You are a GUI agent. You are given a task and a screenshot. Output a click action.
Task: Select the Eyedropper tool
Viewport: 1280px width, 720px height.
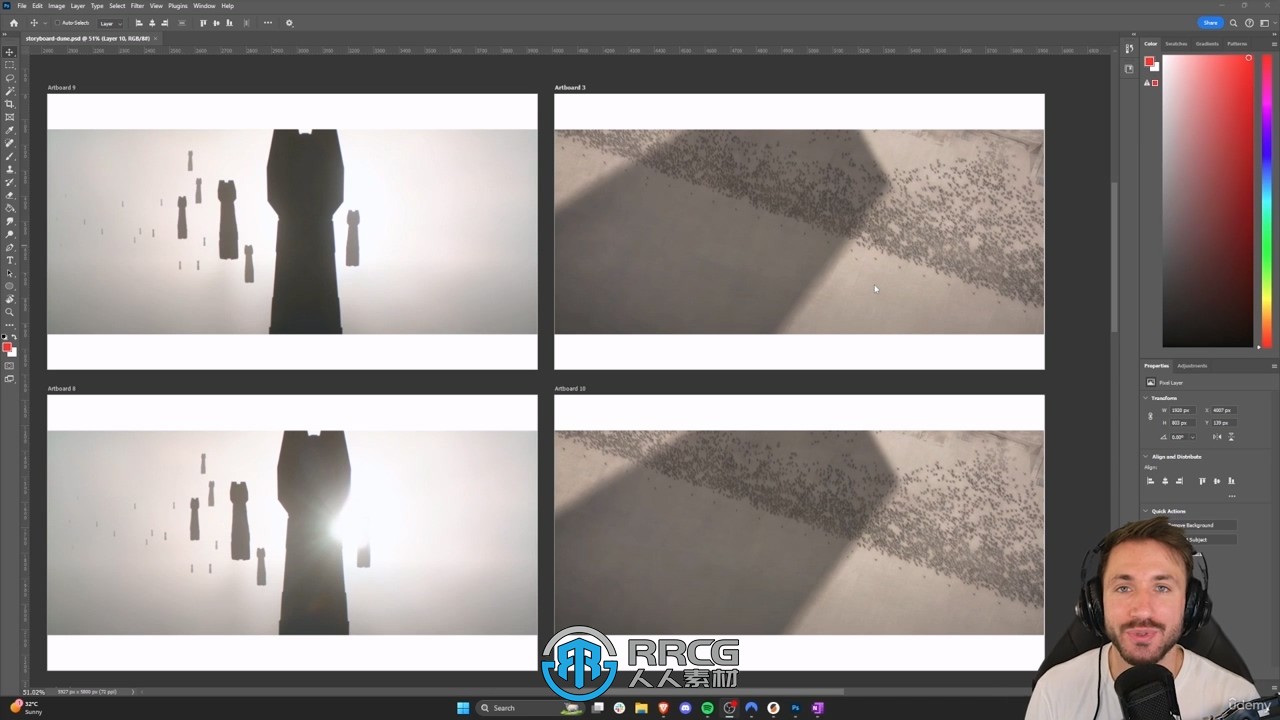point(10,130)
